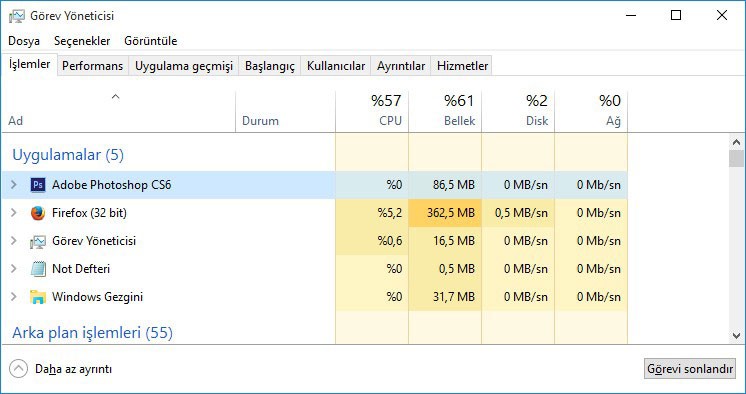Select the İşlemler tab
Viewport: 746px width, 394px height.
pyautogui.click(x=29, y=64)
